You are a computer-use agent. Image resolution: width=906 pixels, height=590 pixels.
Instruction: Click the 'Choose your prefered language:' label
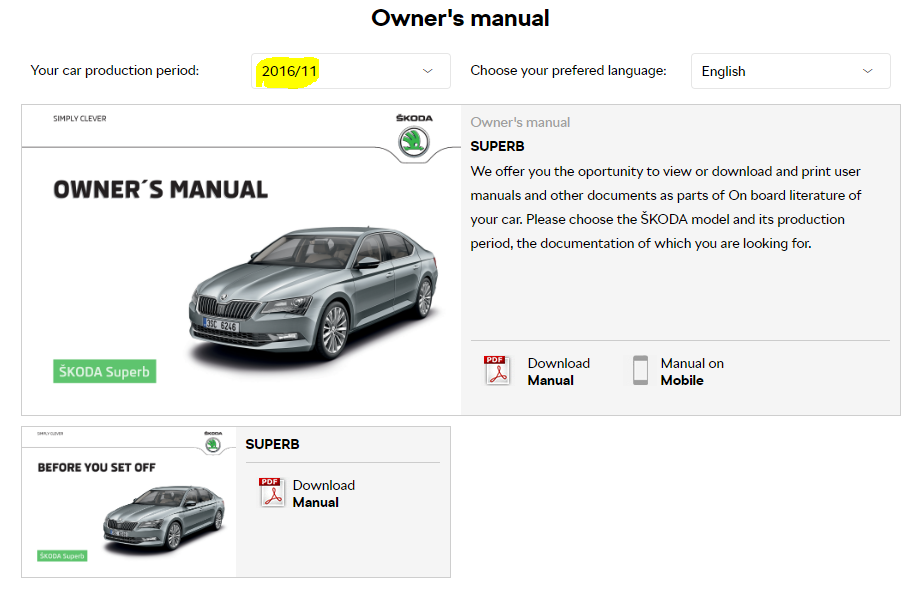click(x=568, y=70)
